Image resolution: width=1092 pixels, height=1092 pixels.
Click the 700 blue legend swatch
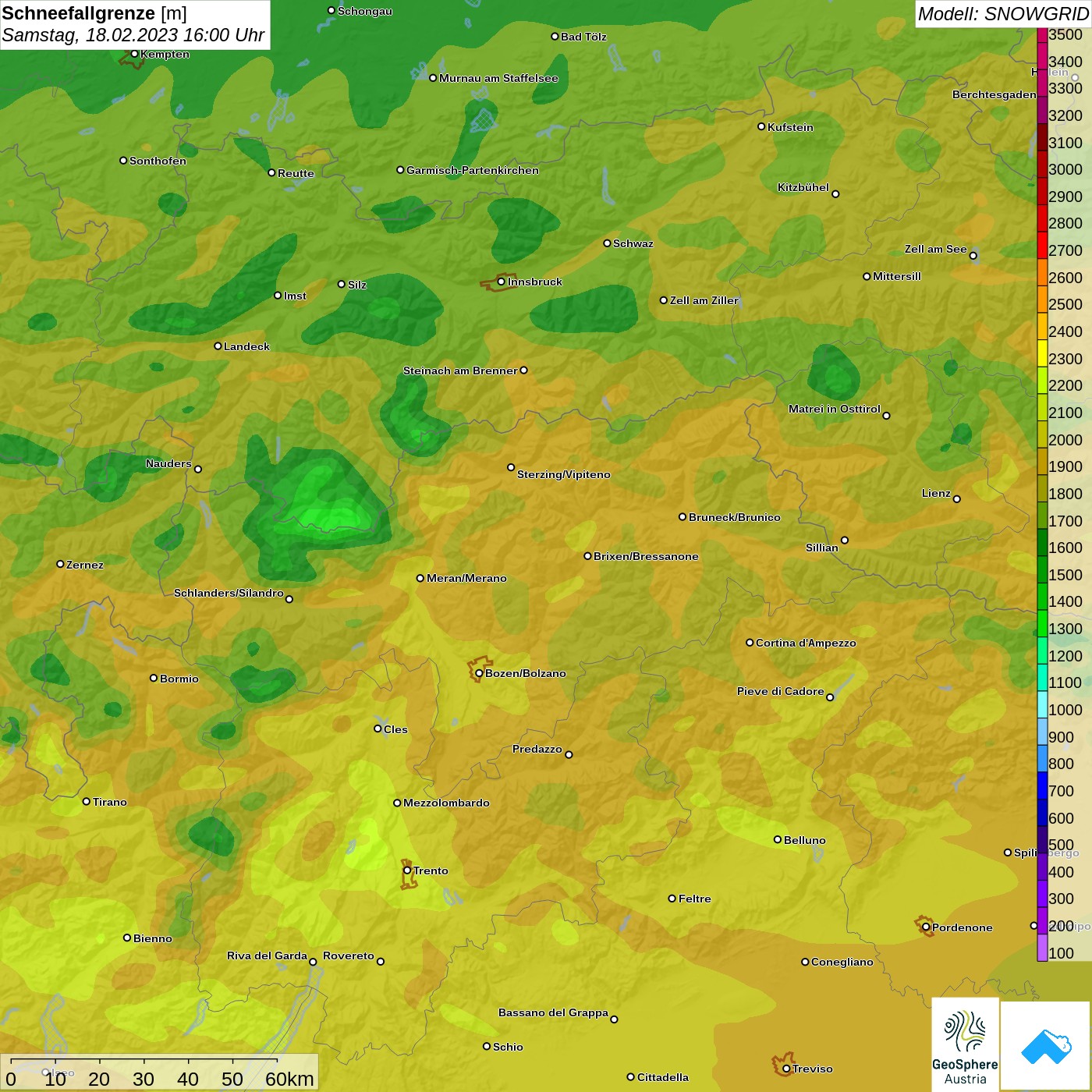pos(1042,786)
